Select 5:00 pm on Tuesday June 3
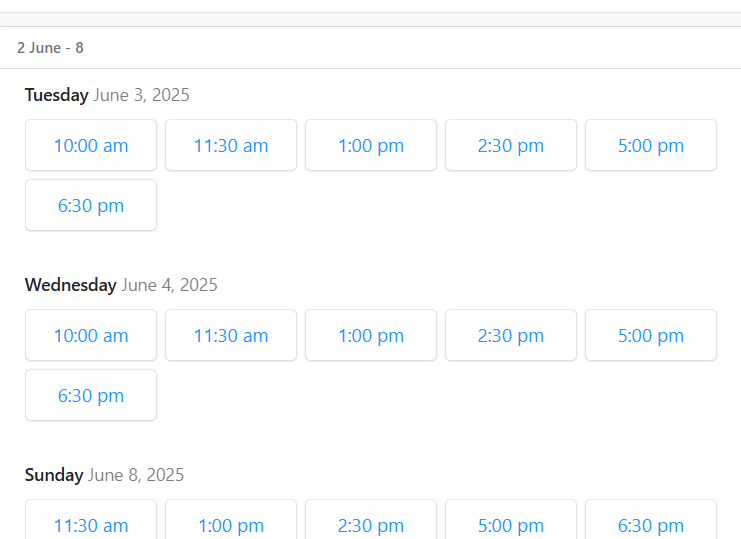This screenshot has width=741, height=539. pos(651,145)
